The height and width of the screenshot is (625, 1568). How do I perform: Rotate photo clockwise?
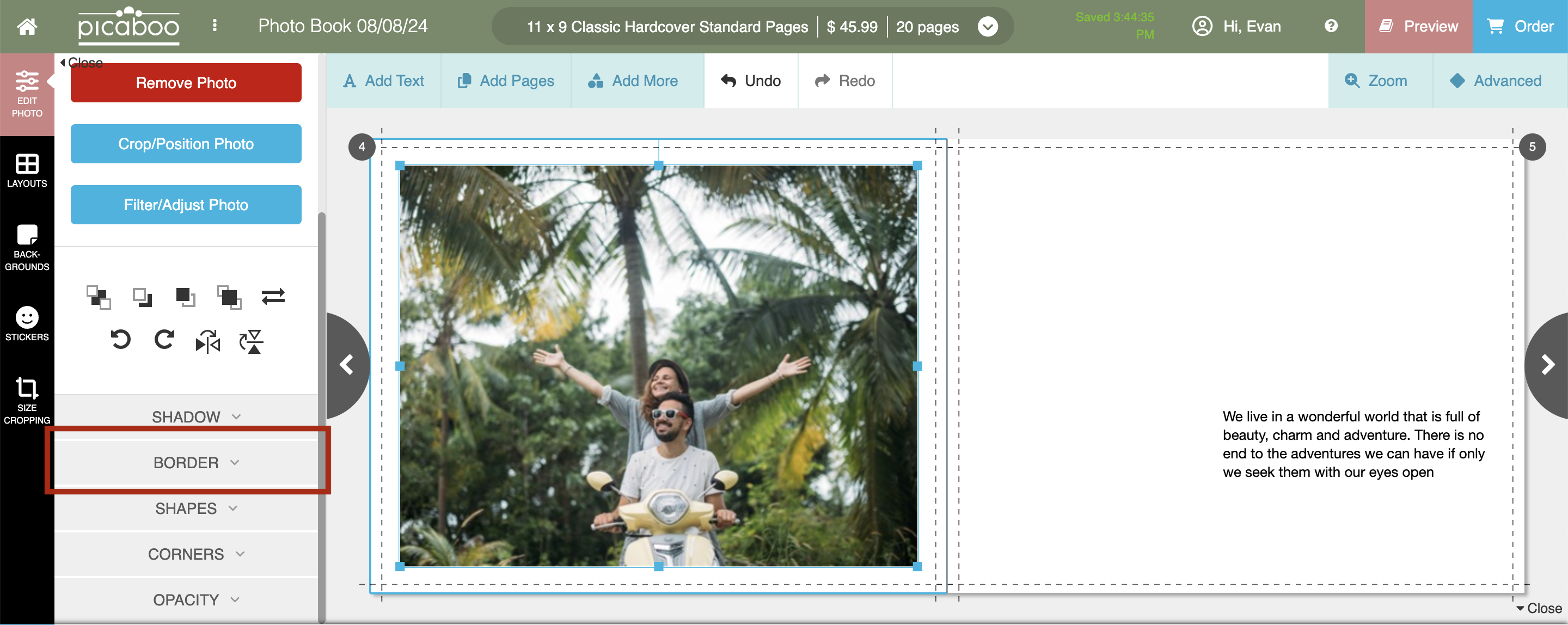164,340
